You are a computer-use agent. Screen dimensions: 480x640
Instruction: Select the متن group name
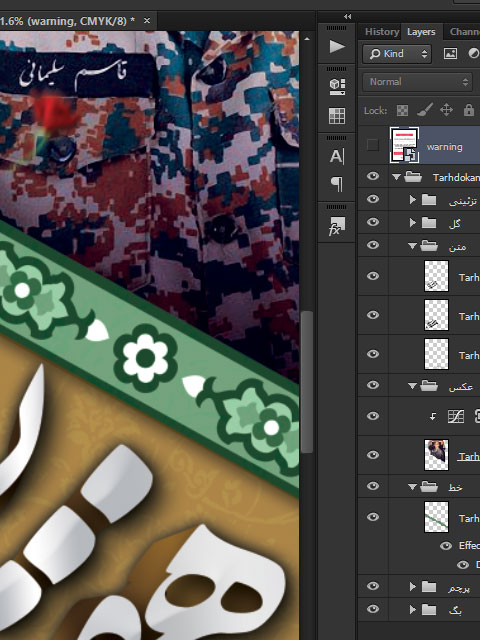tap(457, 246)
